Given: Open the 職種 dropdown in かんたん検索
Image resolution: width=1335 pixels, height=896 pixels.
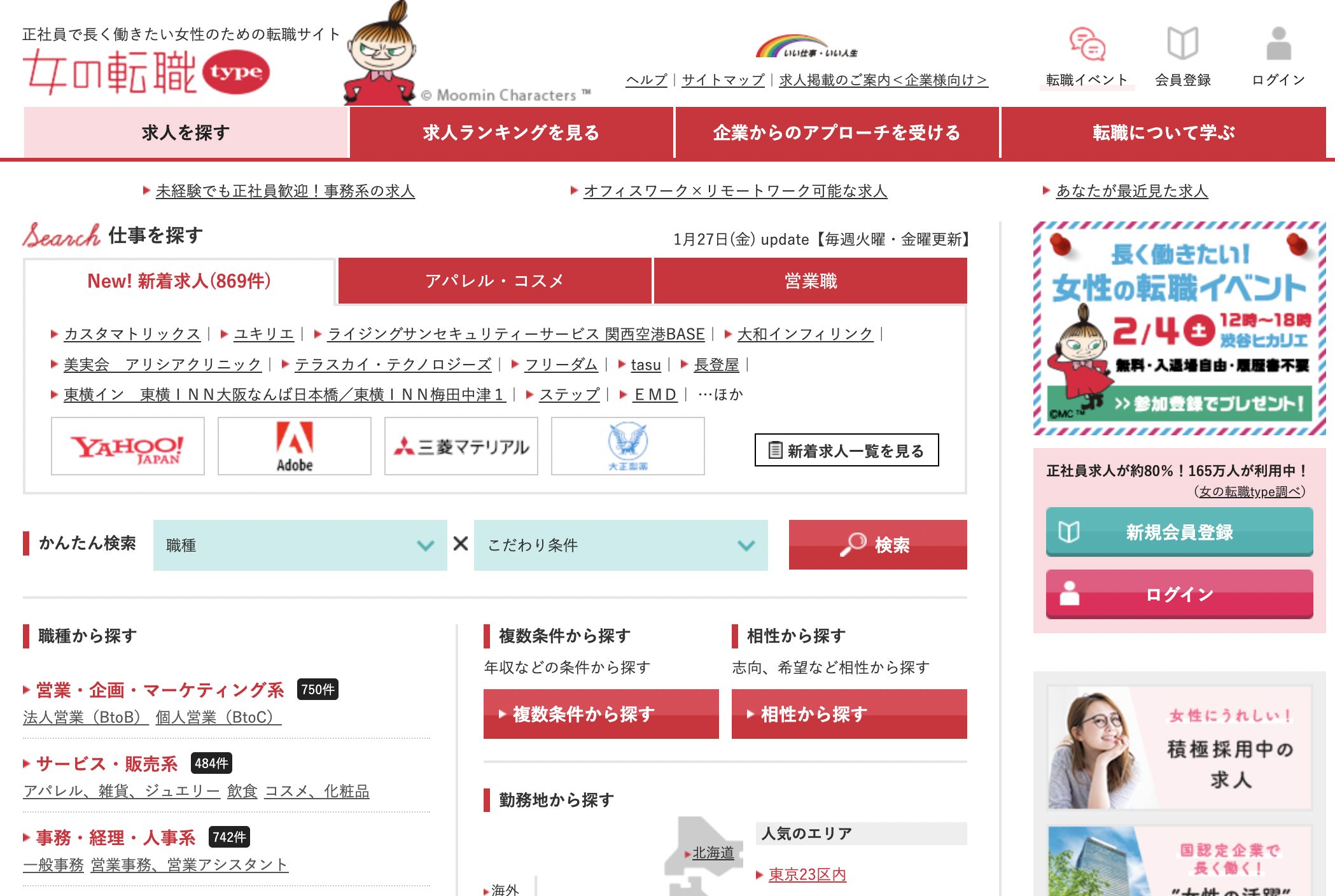Looking at the screenshot, I should point(299,544).
